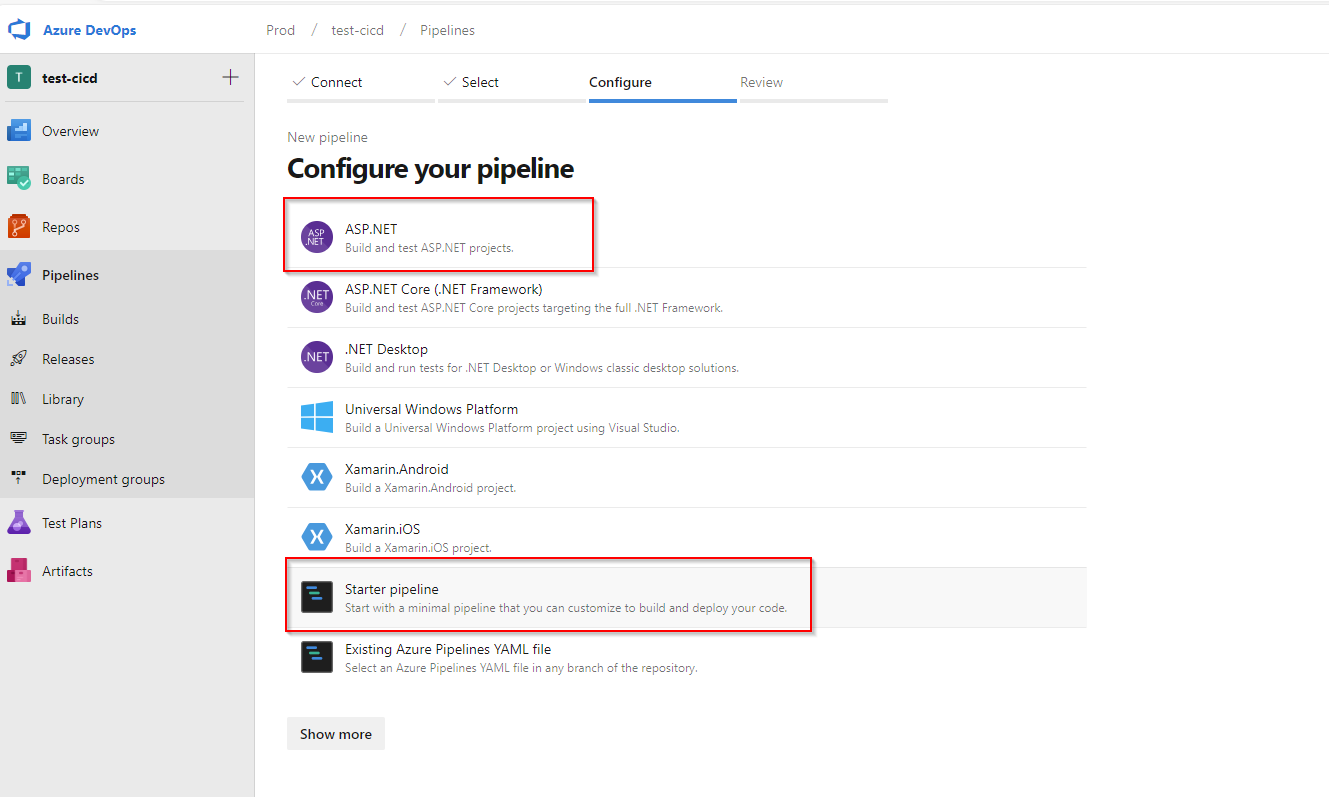
Task: Click the ASP.NET Core template icon
Action: [x=317, y=298]
